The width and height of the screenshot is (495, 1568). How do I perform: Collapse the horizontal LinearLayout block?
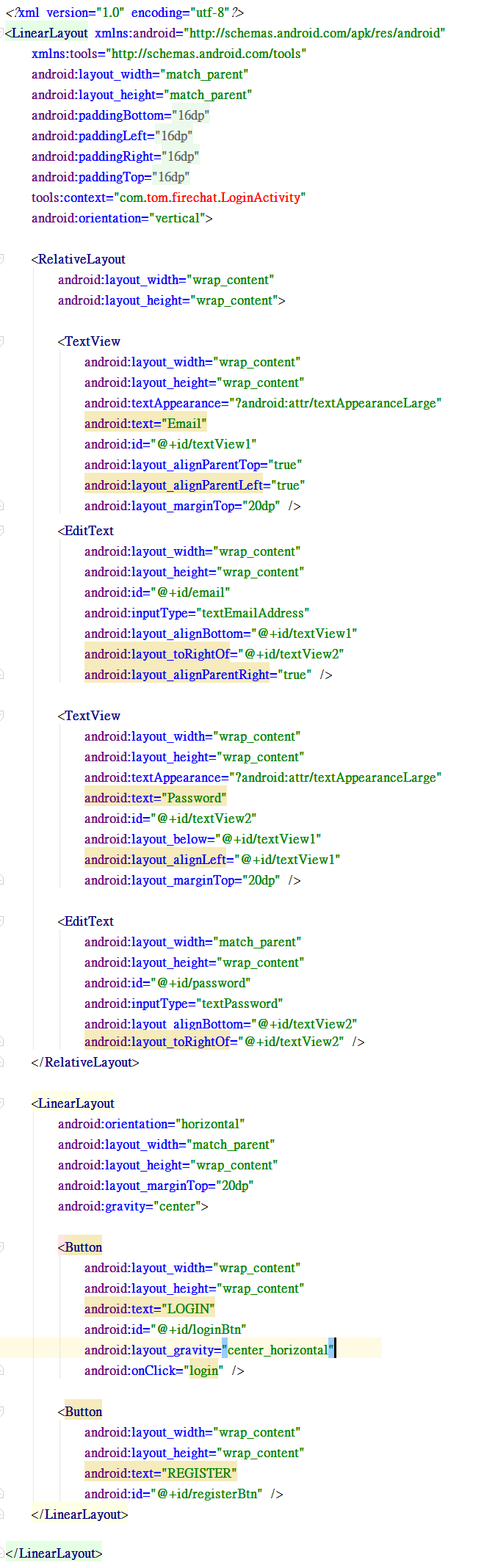click(1, 1103)
